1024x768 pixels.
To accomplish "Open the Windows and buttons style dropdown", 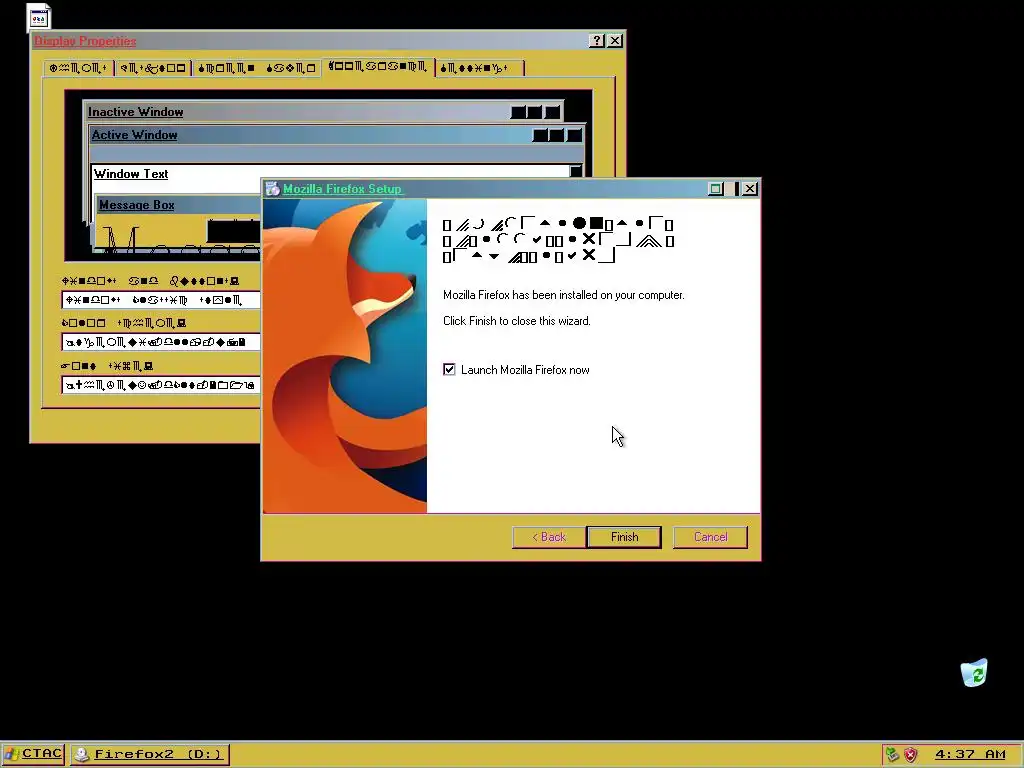I will [161, 300].
